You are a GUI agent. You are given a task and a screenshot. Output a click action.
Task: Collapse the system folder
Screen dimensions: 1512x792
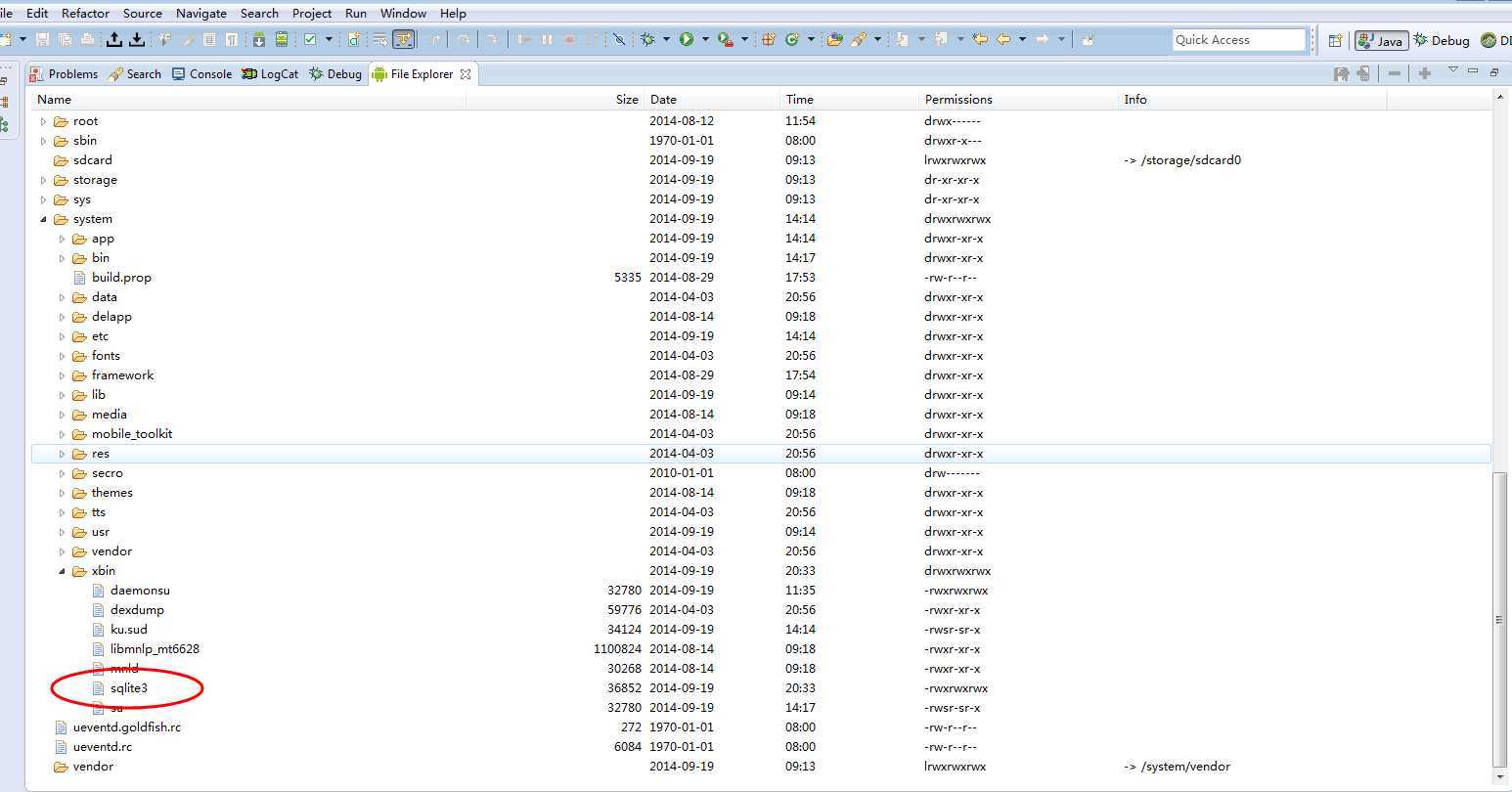coord(43,219)
